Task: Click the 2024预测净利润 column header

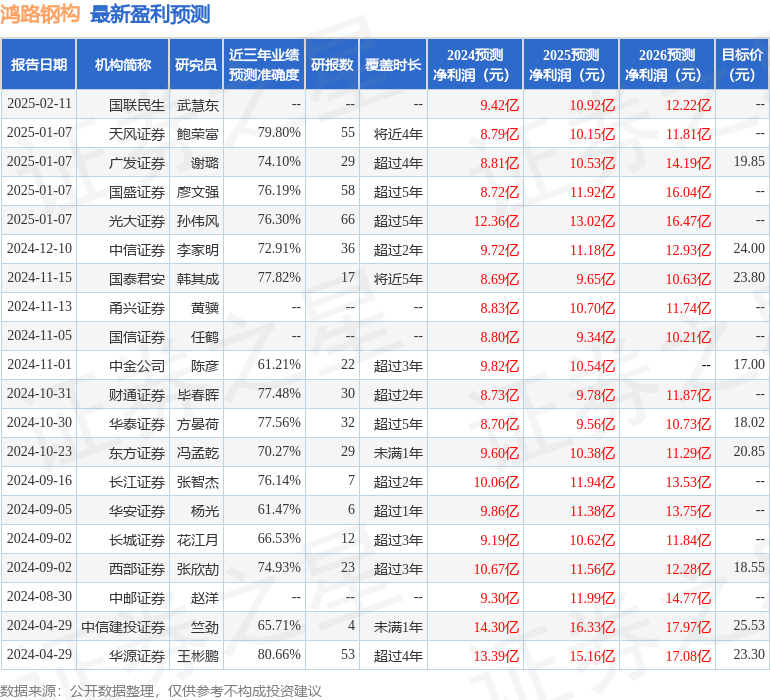Action: click(x=475, y=64)
